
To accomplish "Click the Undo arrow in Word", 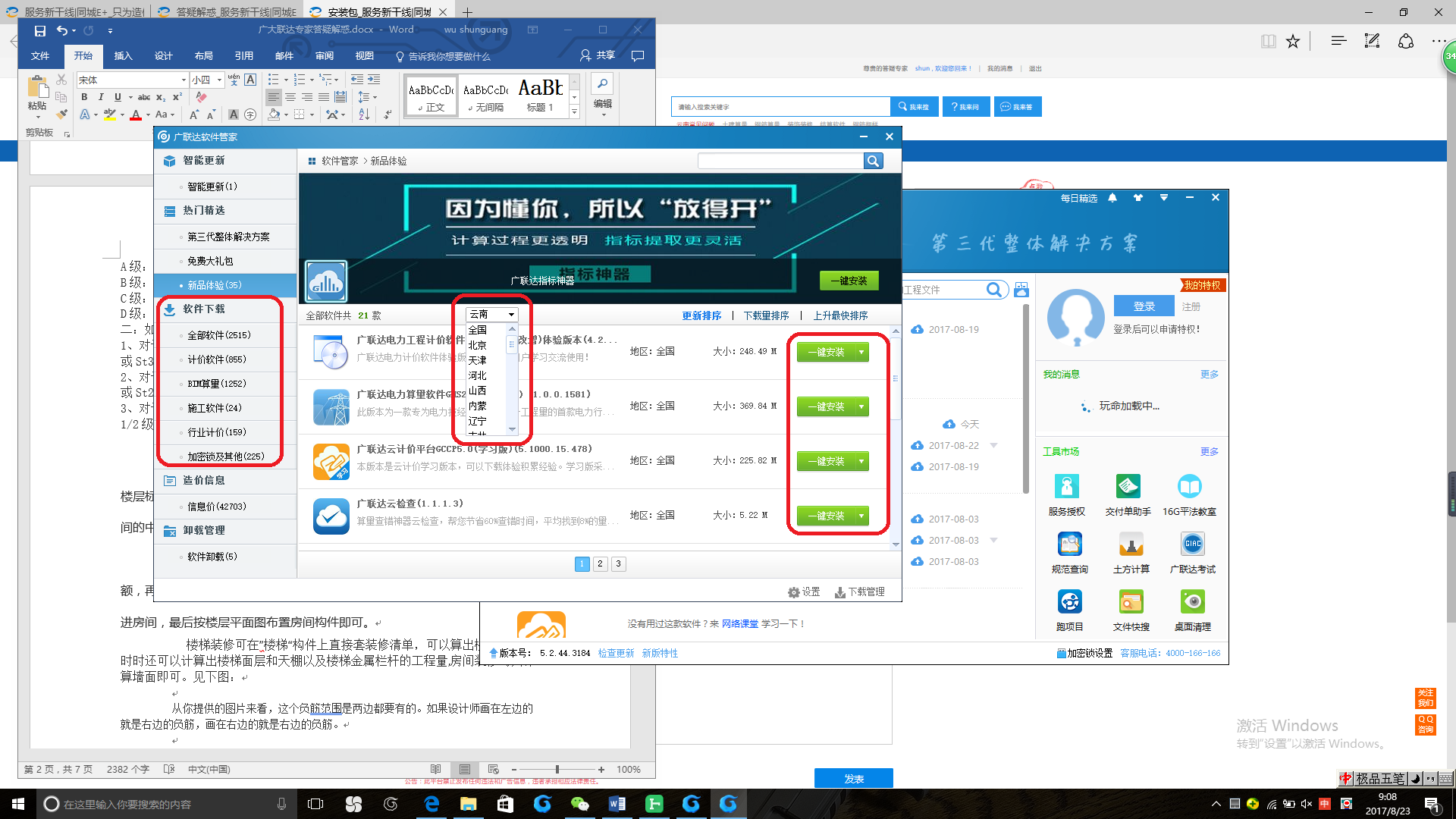I will coord(62,30).
